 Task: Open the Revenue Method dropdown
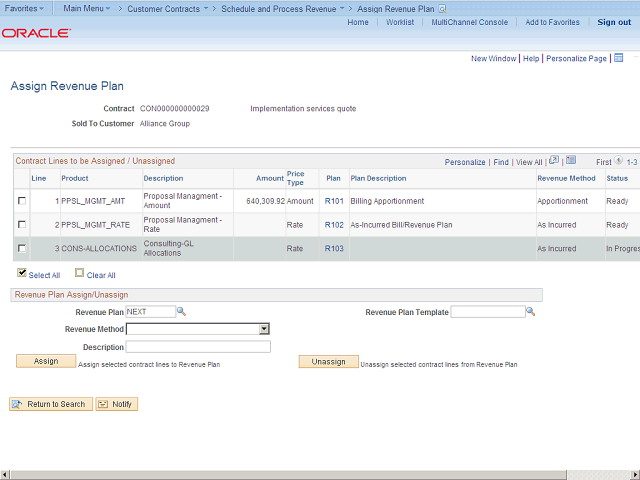coord(264,328)
